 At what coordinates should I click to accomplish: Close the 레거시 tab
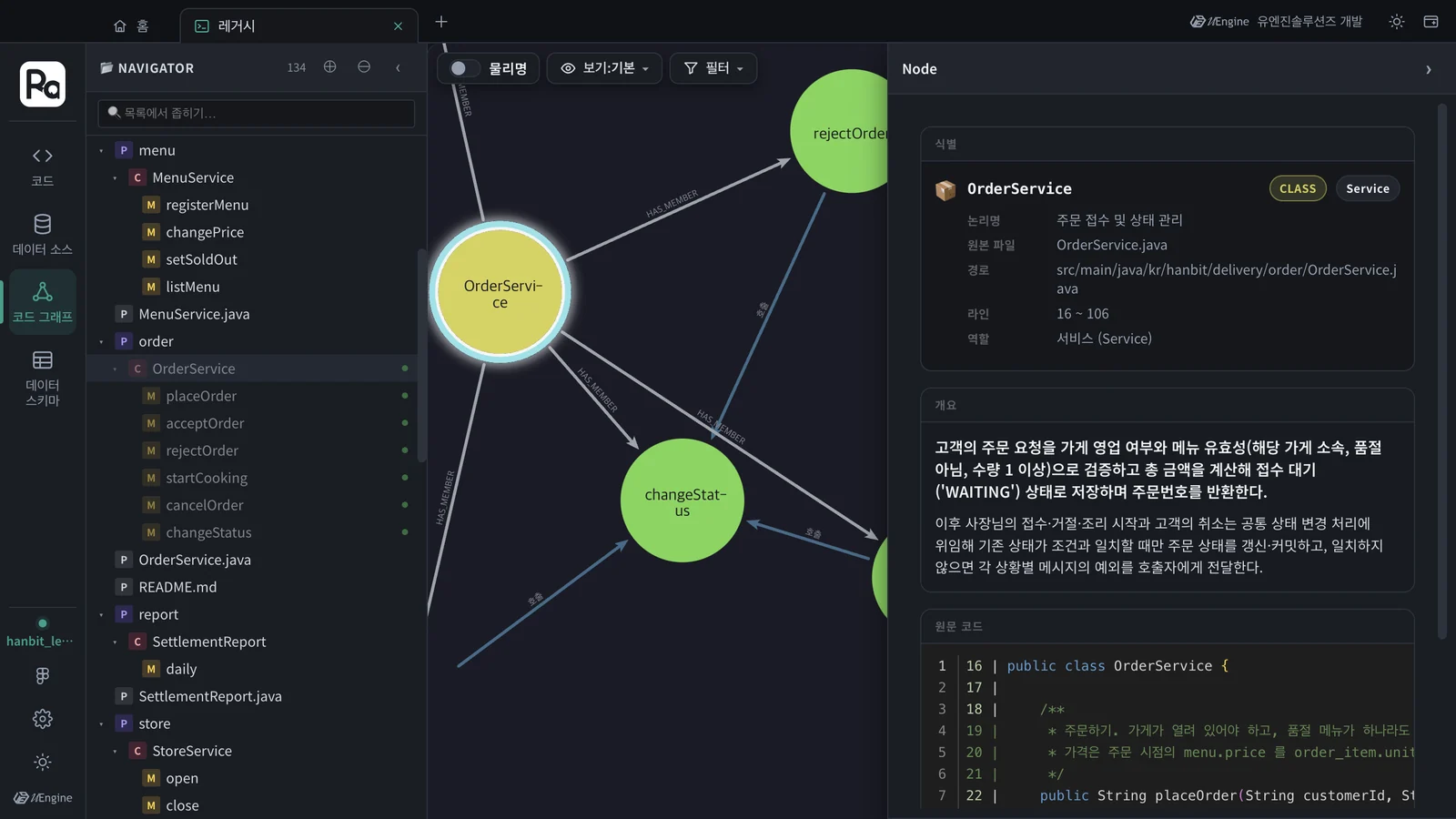coord(398,26)
